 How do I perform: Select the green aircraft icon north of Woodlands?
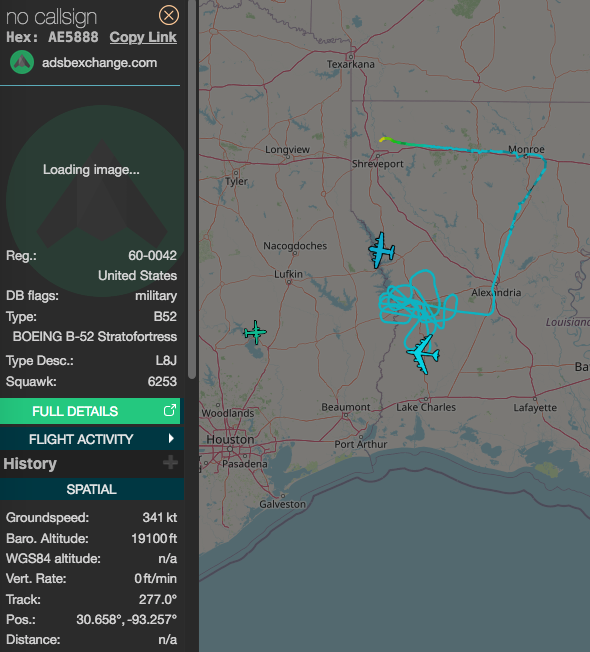click(255, 332)
